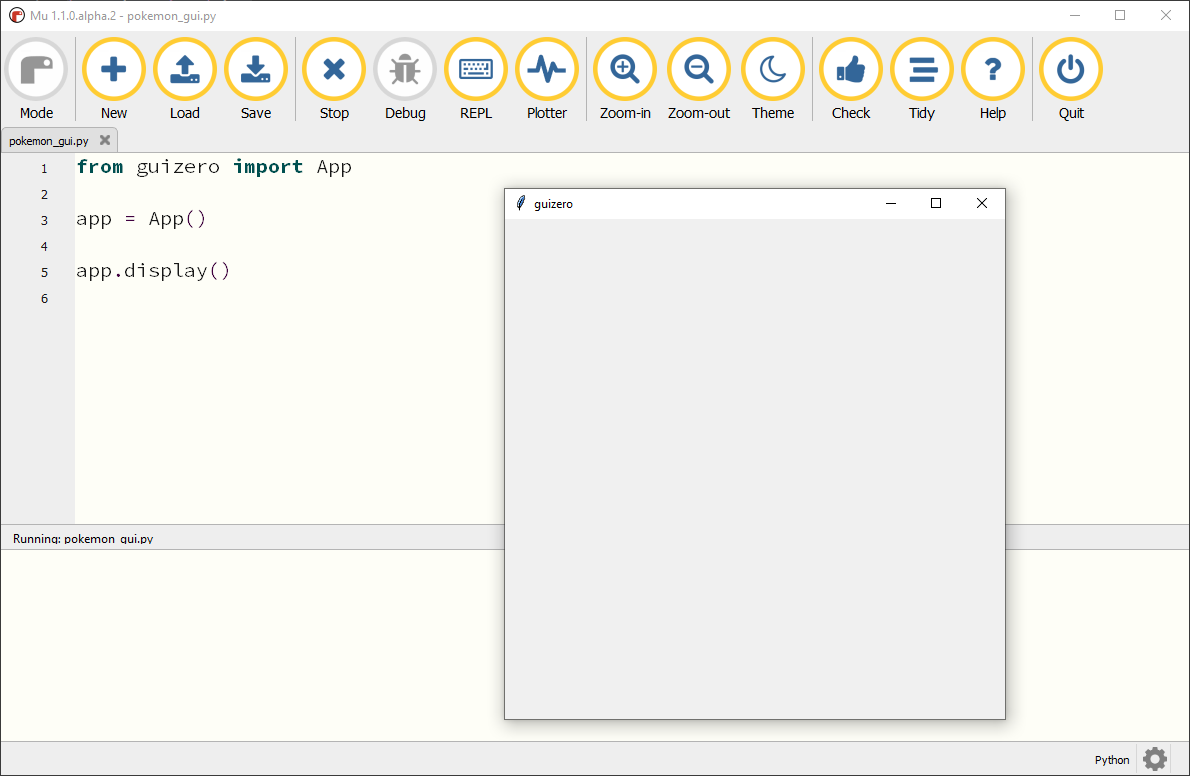Click the Mu logo in title bar

pyautogui.click(x=16, y=15)
